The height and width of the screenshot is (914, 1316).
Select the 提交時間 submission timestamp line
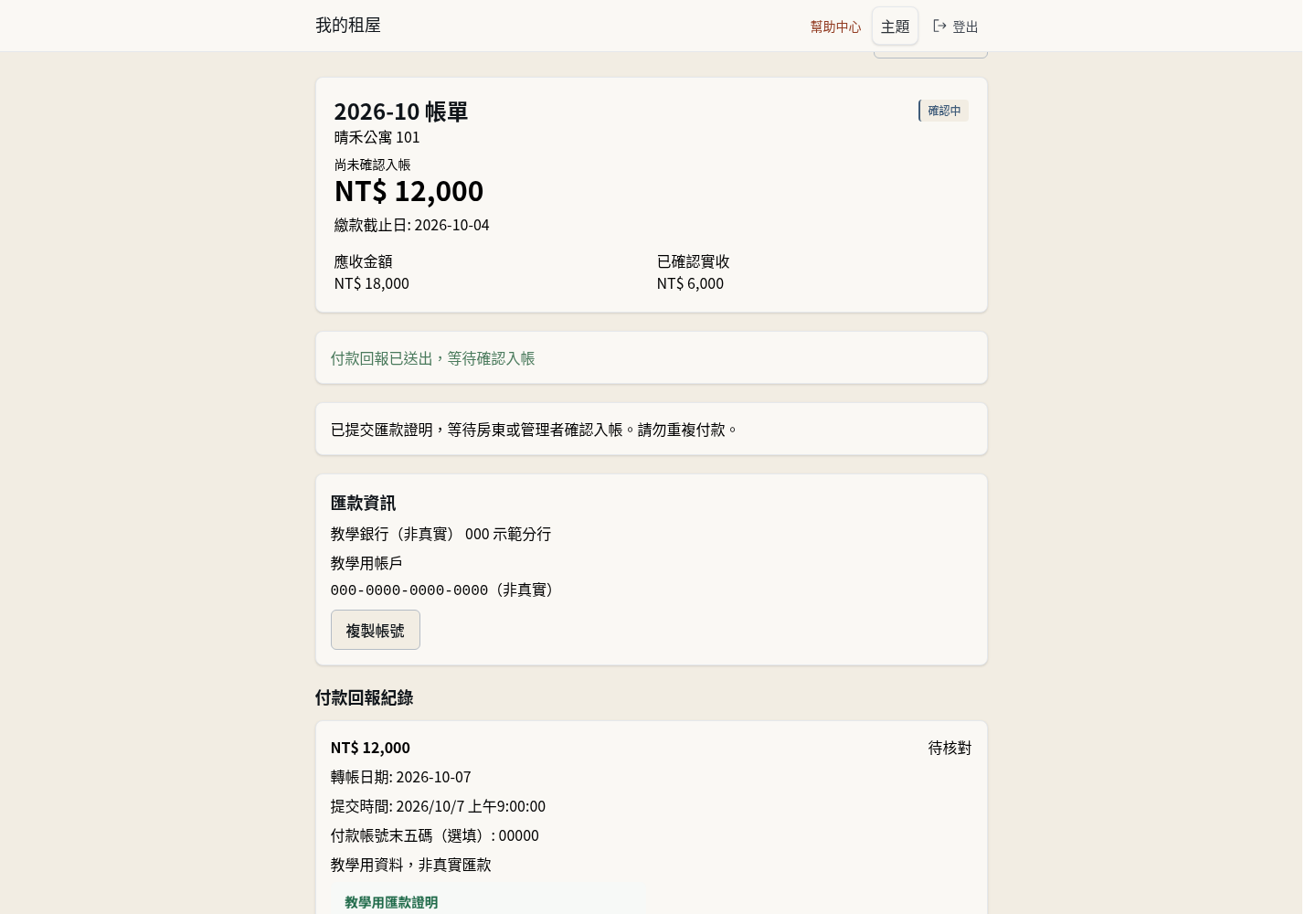(x=438, y=806)
